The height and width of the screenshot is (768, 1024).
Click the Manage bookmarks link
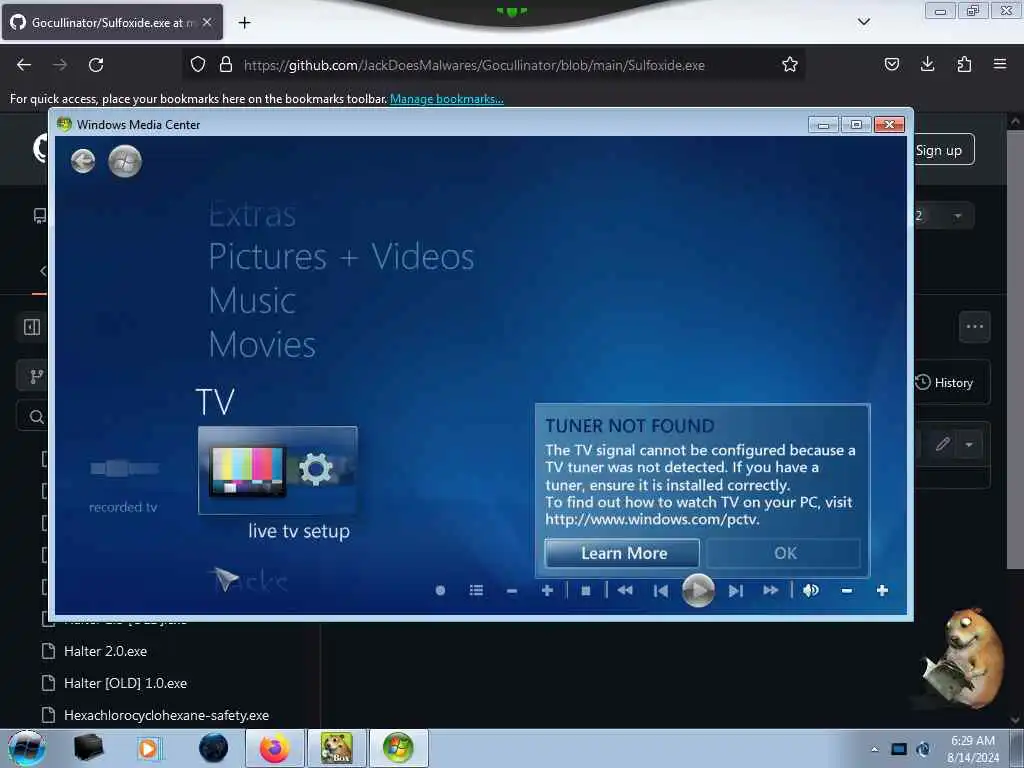point(447,99)
